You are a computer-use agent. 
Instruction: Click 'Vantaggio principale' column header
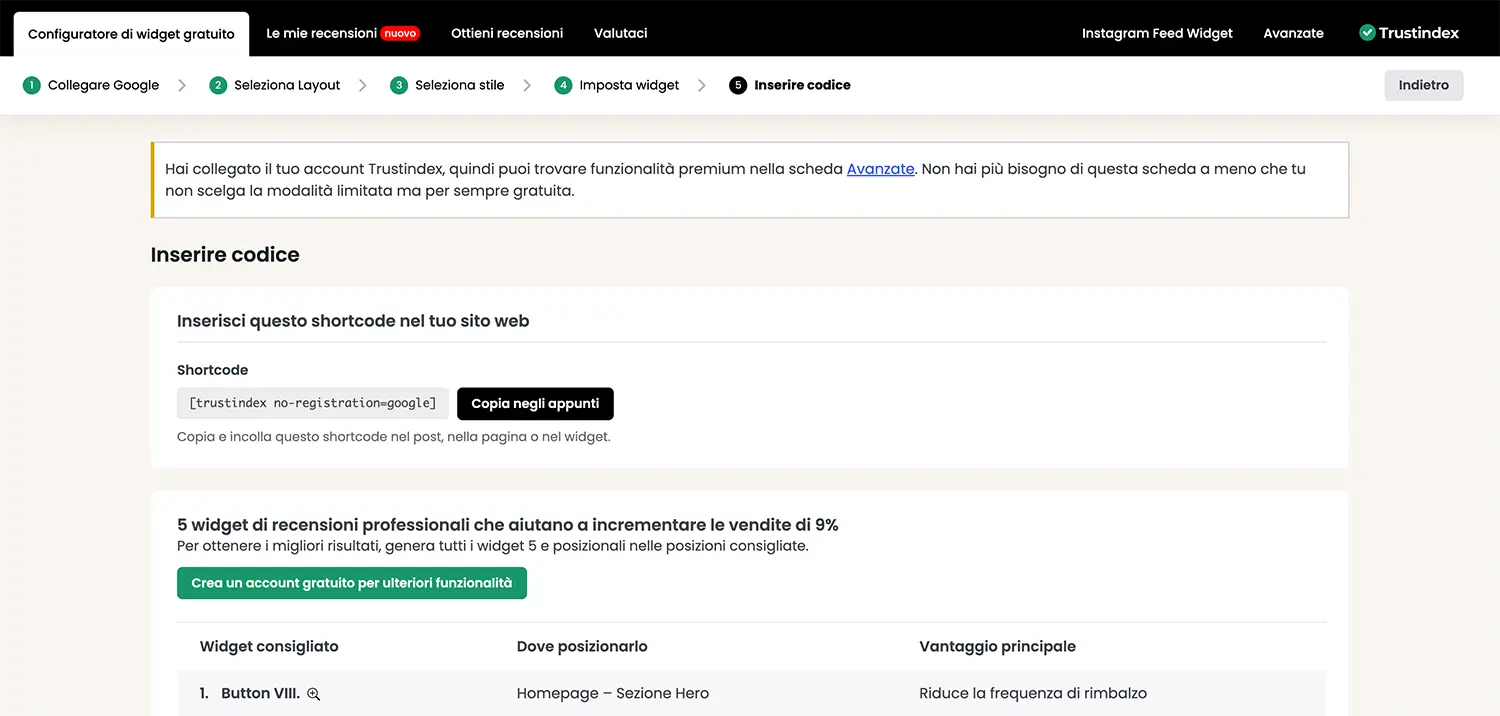coord(997,646)
